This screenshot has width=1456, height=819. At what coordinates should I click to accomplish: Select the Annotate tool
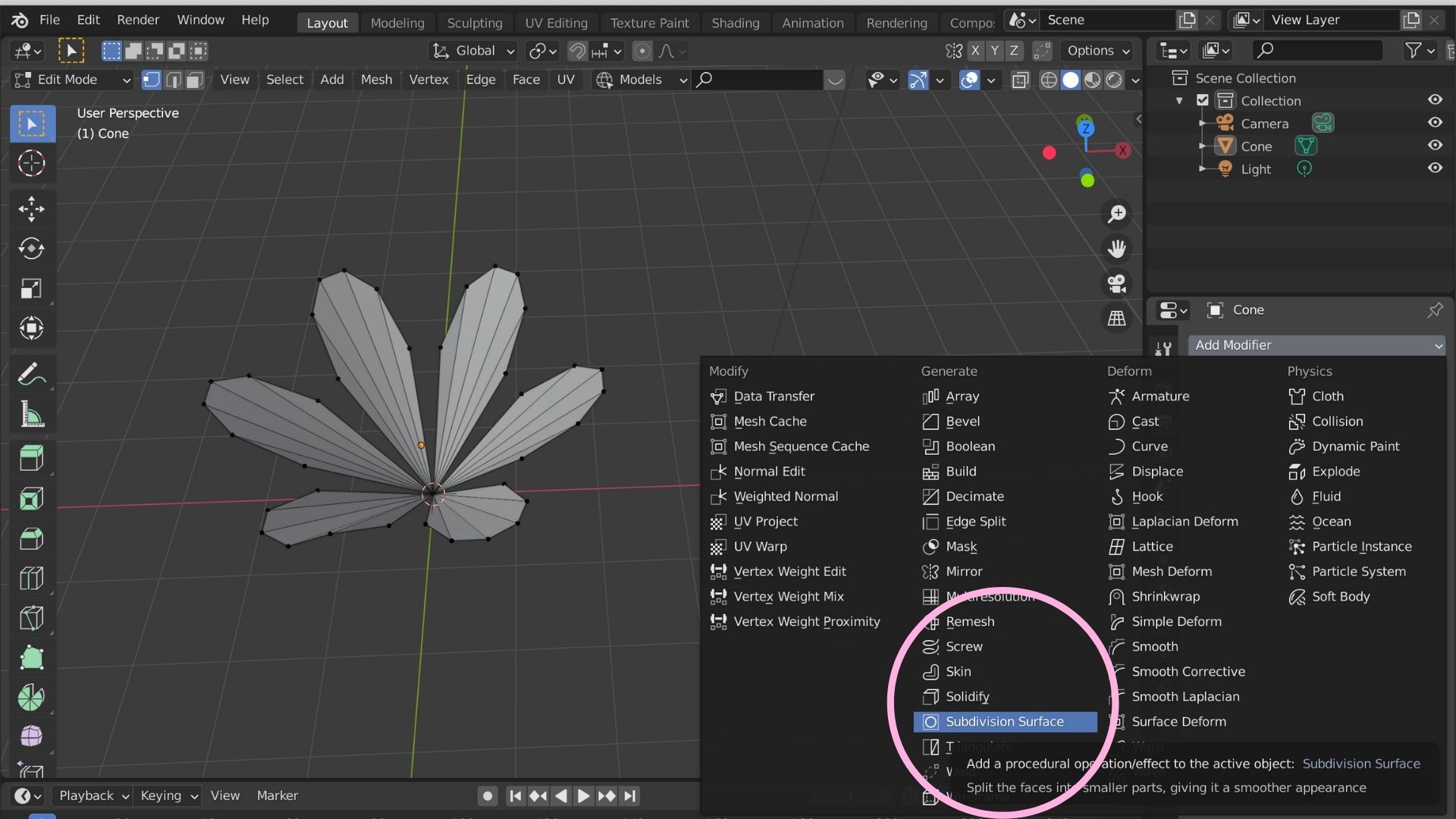point(32,373)
